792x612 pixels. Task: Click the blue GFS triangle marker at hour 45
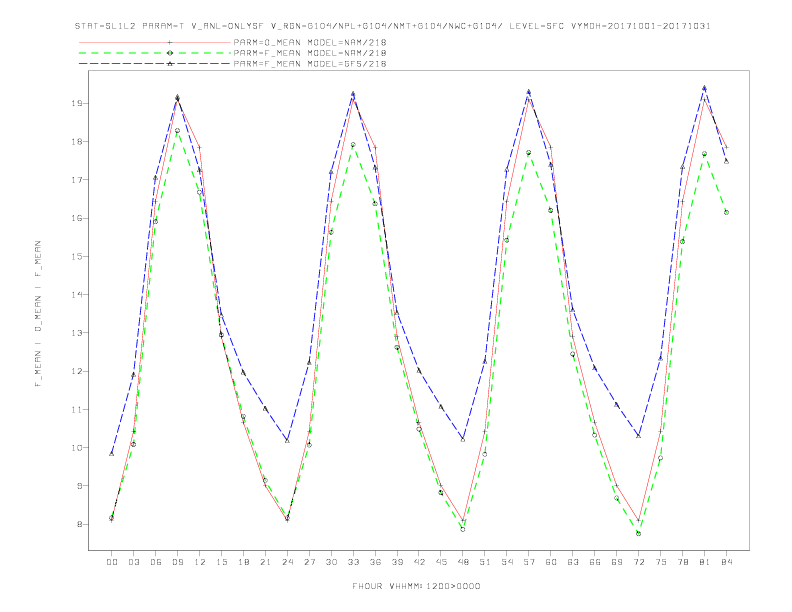click(441, 406)
